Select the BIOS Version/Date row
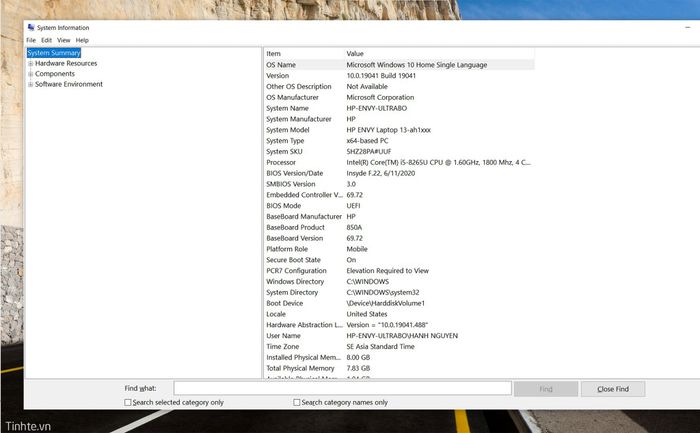The height and width of the screenshot is (433, 700). click(399, 173)
